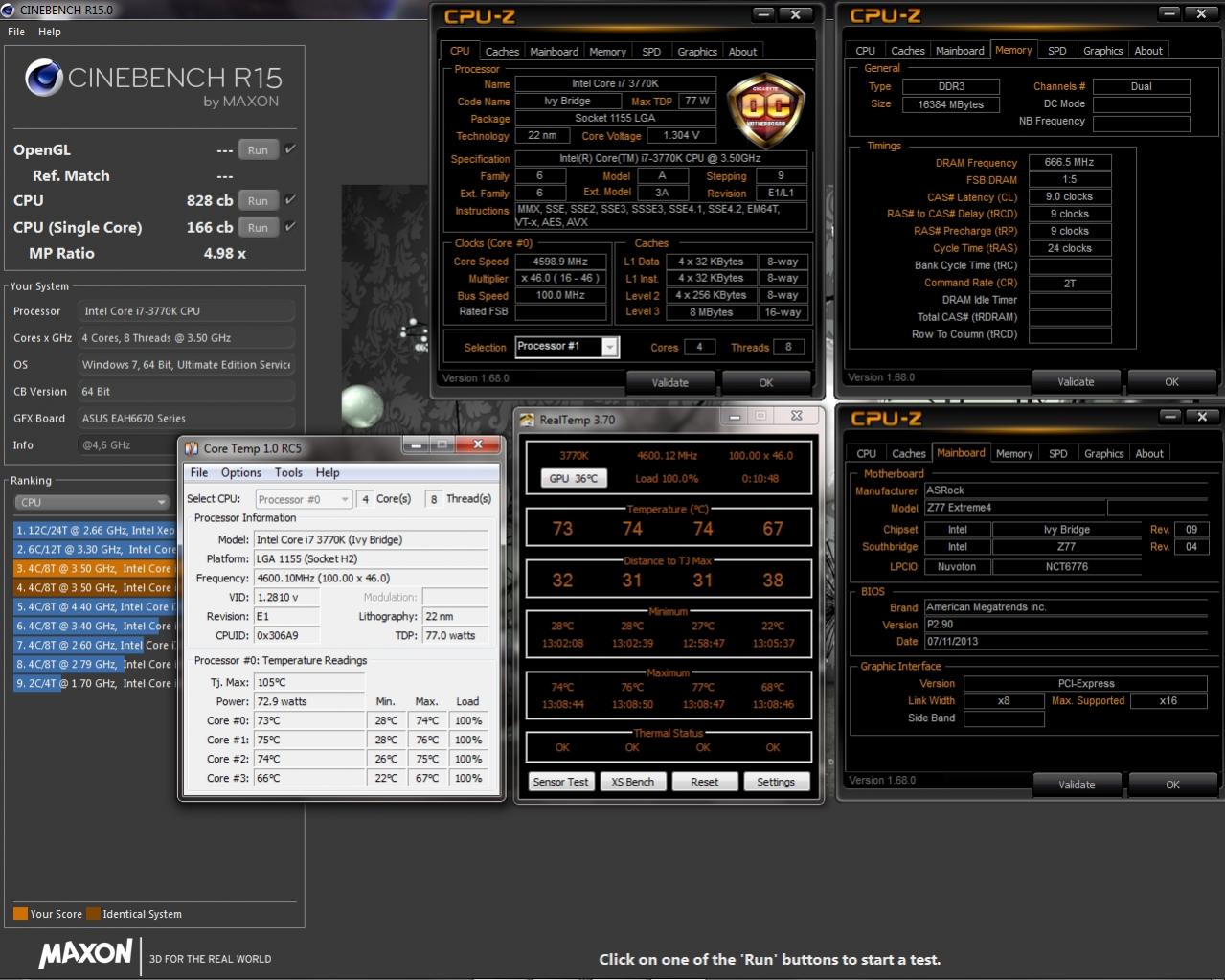
Task: Click Validate in CPU-Z Memory window
Action: [x=1076, y=381]
